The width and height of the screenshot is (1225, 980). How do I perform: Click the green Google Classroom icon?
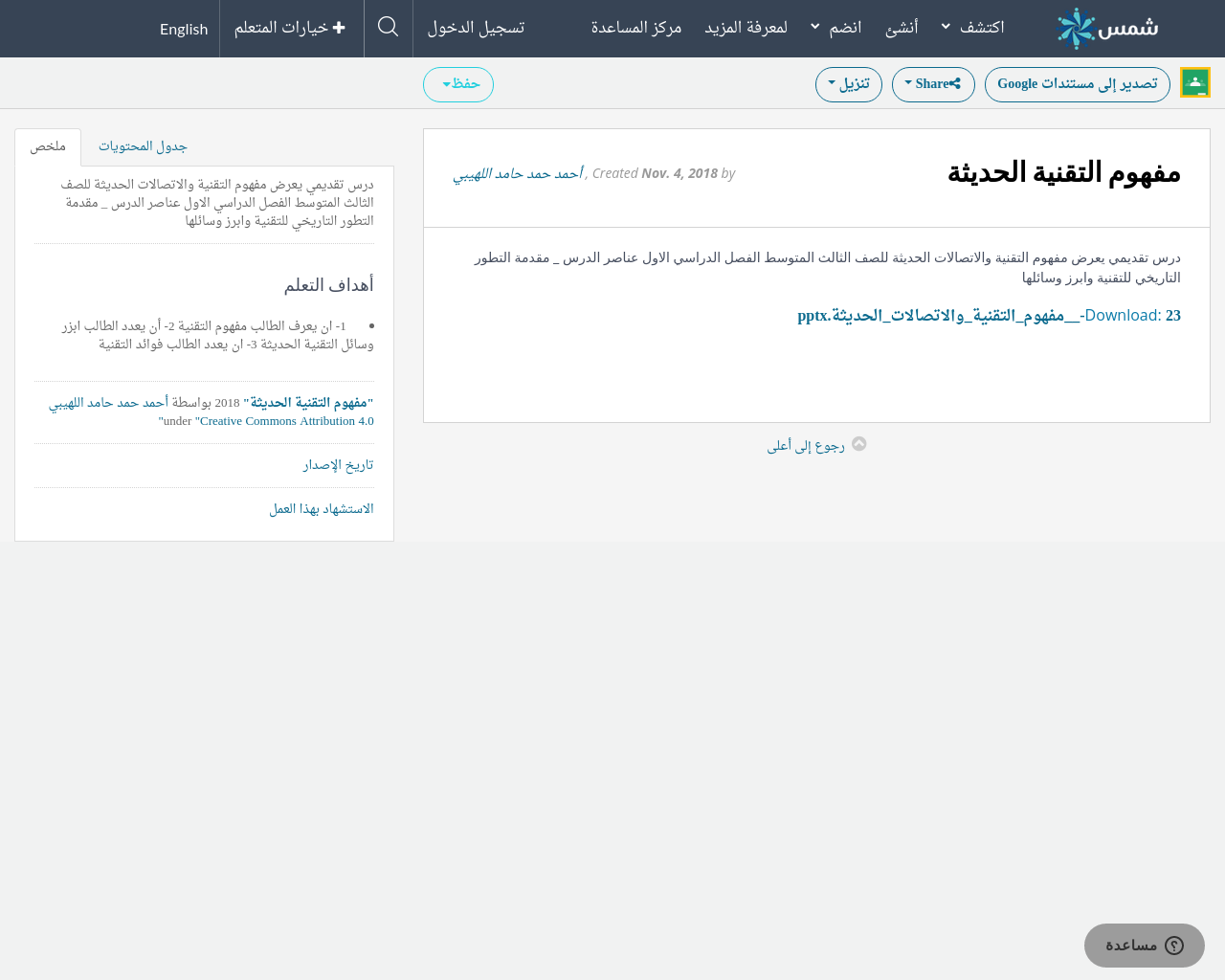tap(1194, 83)
